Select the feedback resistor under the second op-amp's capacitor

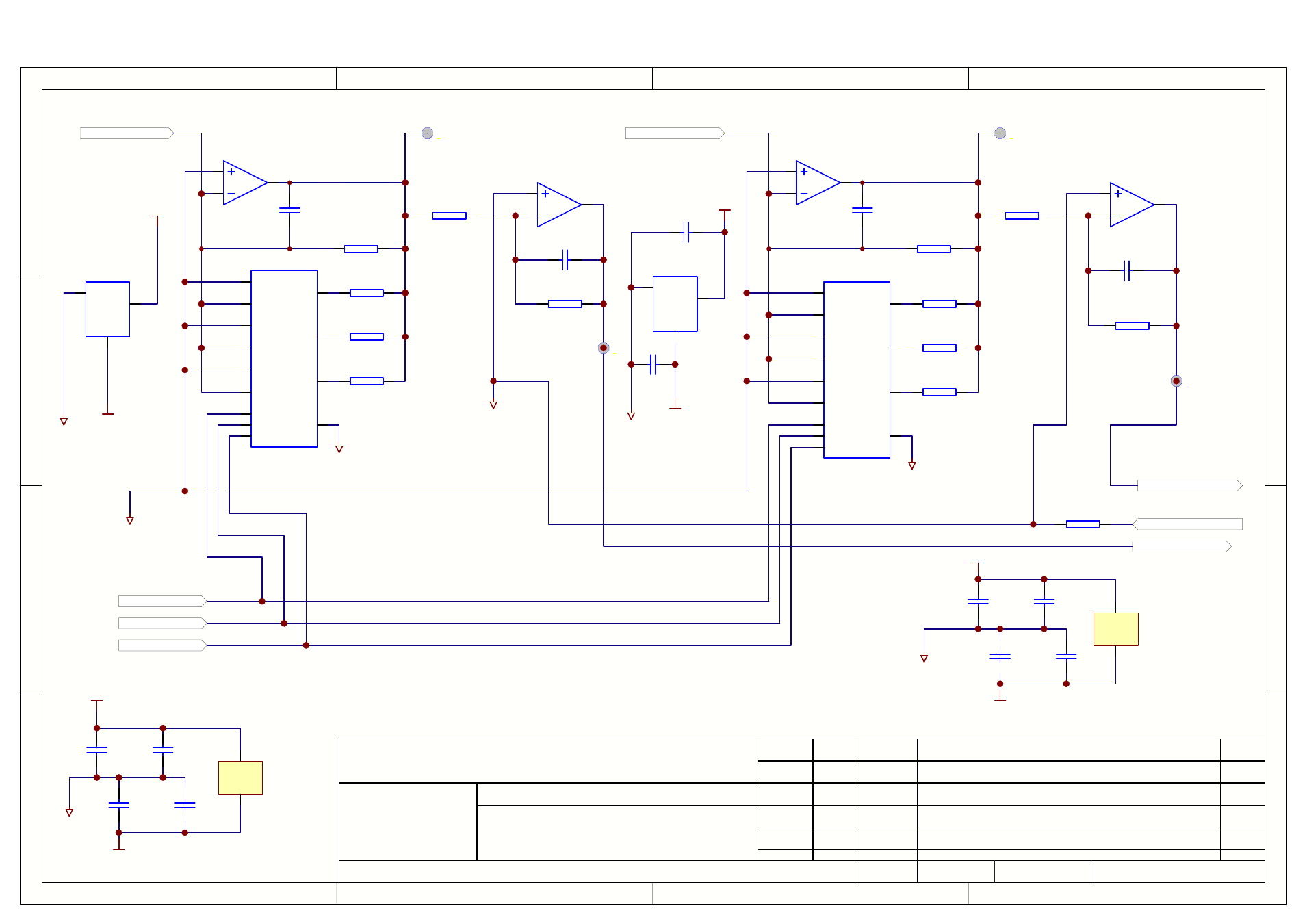[x=565, y=304]
